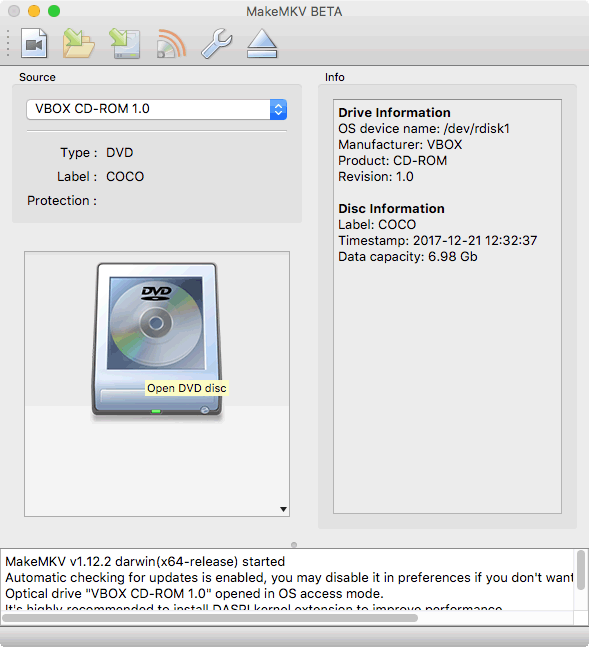Maximize the window with the green button
This screenshot has width=589, height=647.
54,11
